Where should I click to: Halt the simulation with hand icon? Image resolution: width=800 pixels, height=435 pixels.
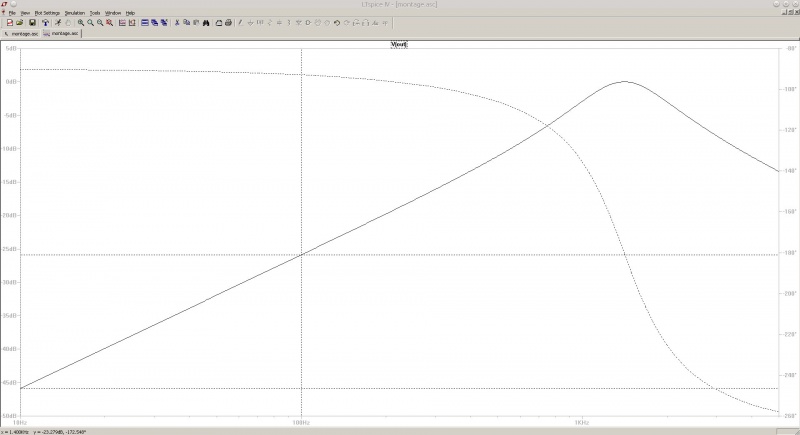point(68,23)
